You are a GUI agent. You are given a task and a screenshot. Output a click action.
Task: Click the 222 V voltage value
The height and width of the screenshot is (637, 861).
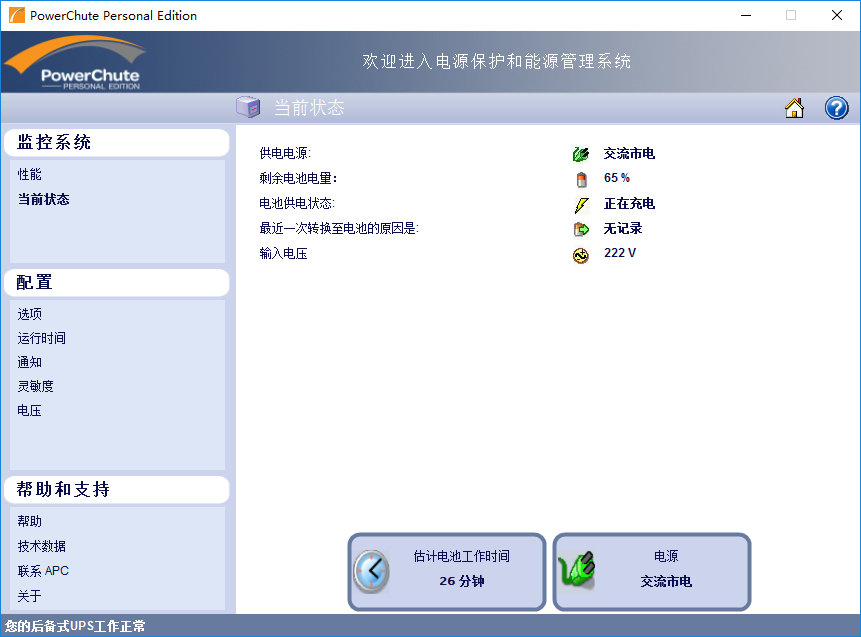(x=620, y=253)
